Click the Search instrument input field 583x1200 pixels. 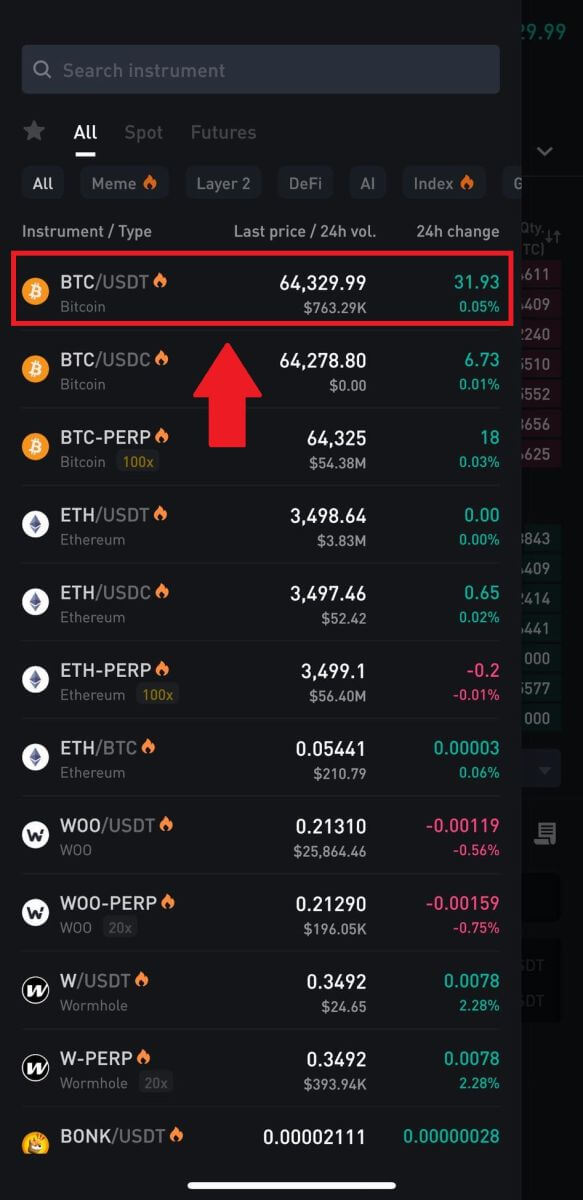260,69
